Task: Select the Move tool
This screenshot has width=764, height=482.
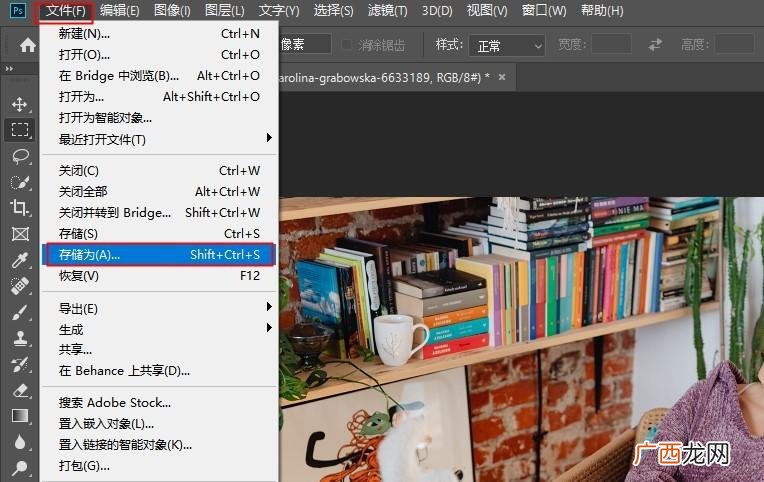Action: pyautogui.click(x=19, y=104)
